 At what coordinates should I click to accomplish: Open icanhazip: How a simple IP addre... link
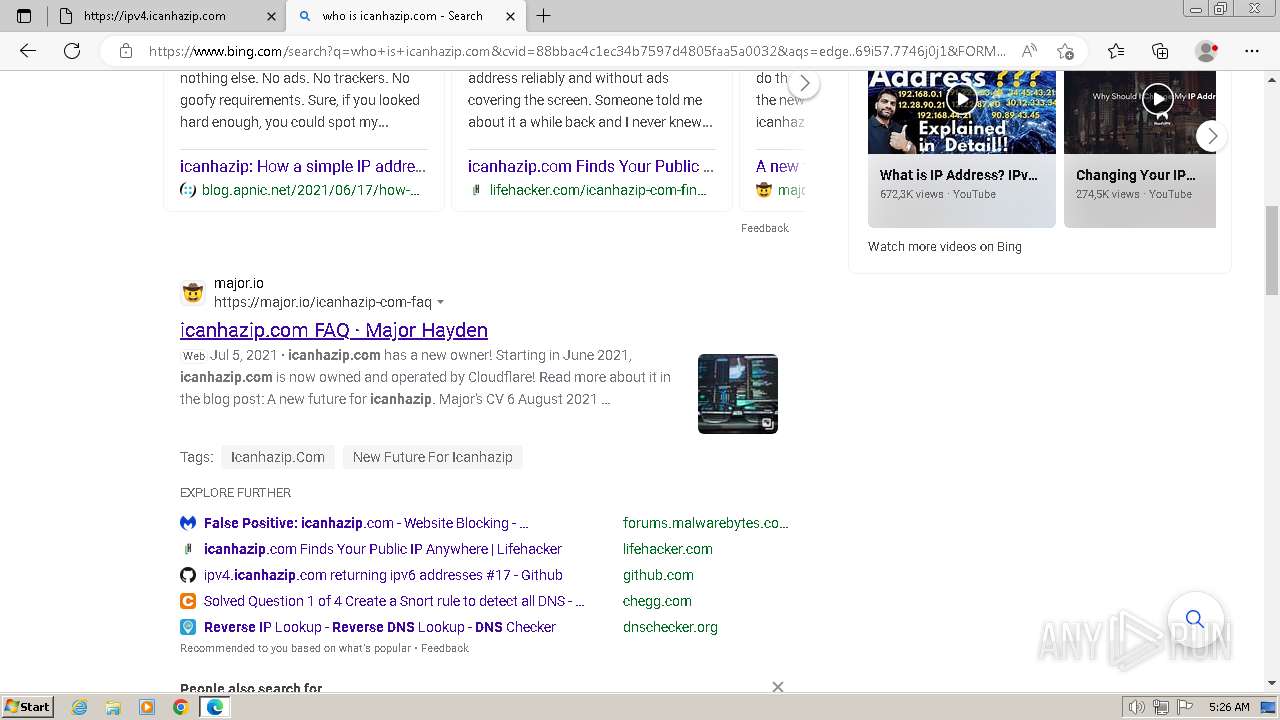pyautogui.click(x=303, y=166)
